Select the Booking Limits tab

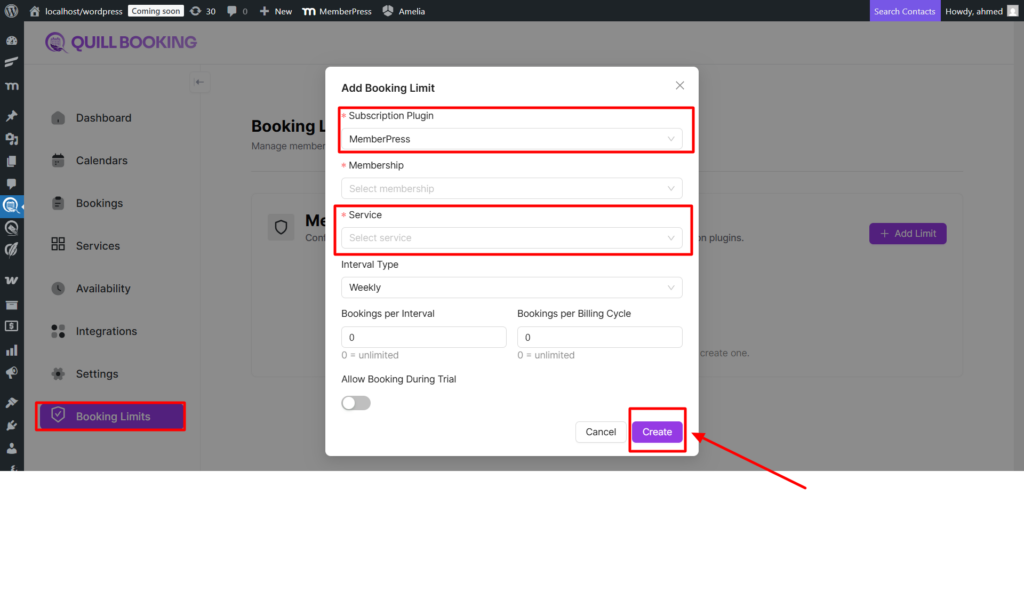coord(111,416)
